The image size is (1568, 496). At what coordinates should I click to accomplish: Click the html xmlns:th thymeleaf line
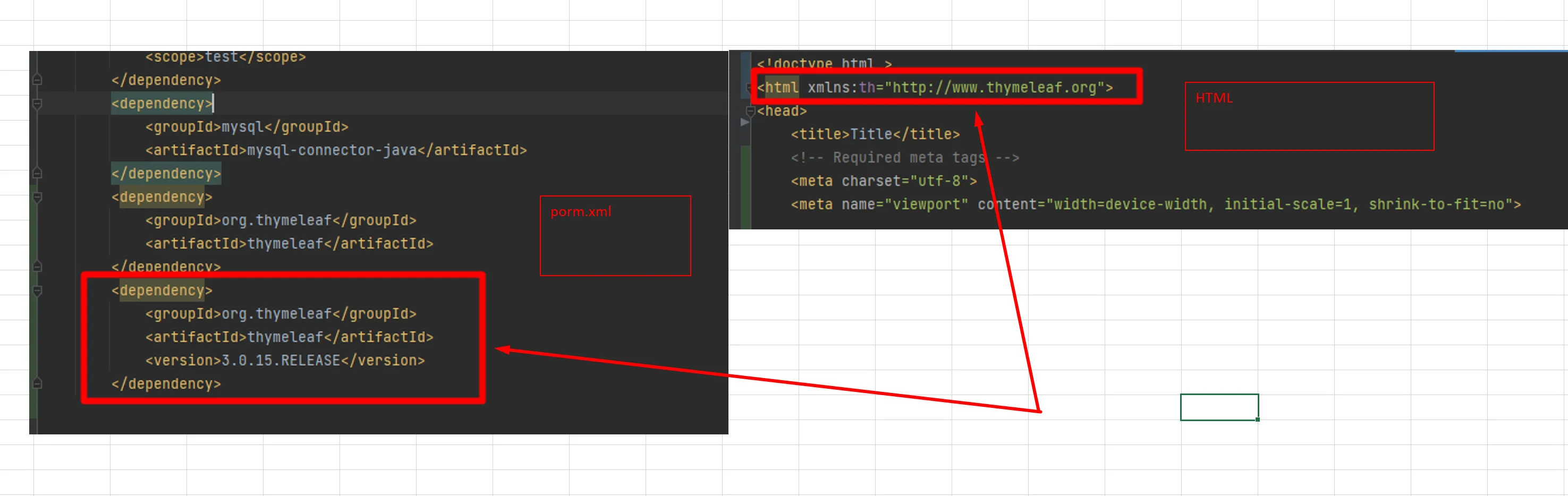[935, 88]
